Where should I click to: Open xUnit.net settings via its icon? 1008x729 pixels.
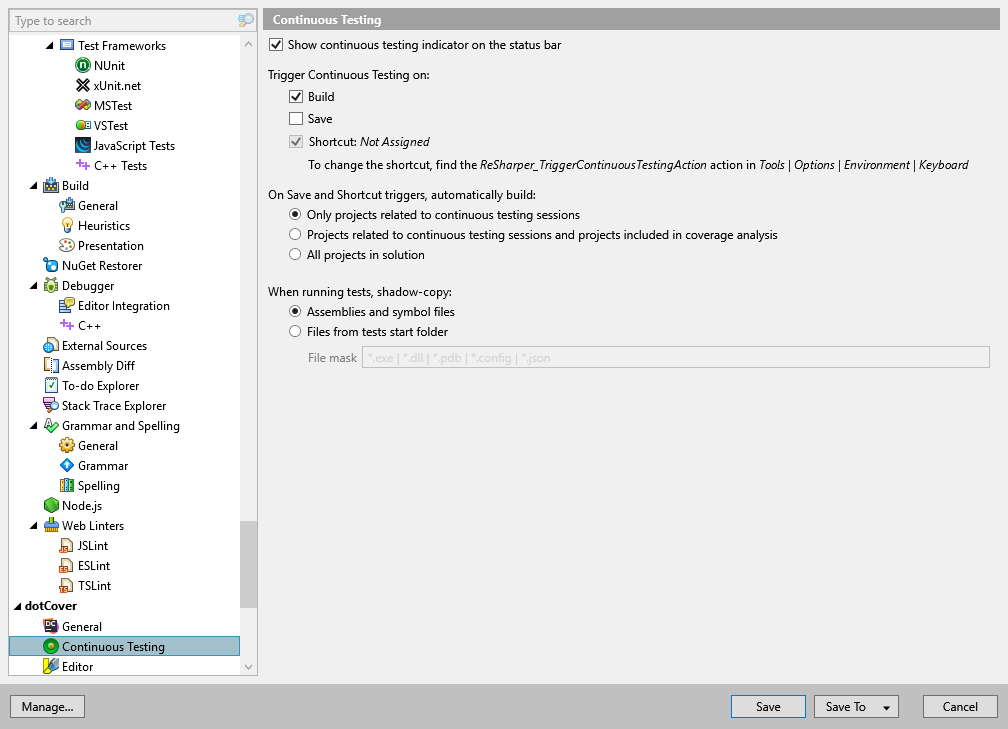tap(85, 85)
